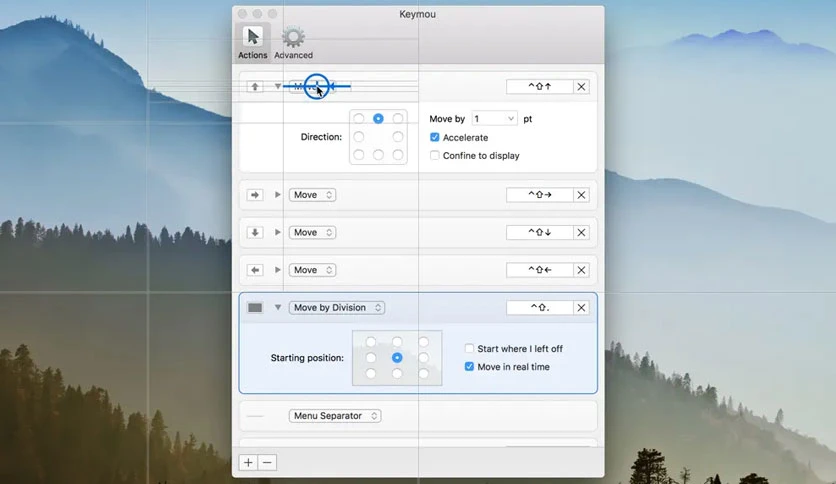Screen dimensions: 836x484
Task: Click the left arrow action icon
Action: coord(255,270)
